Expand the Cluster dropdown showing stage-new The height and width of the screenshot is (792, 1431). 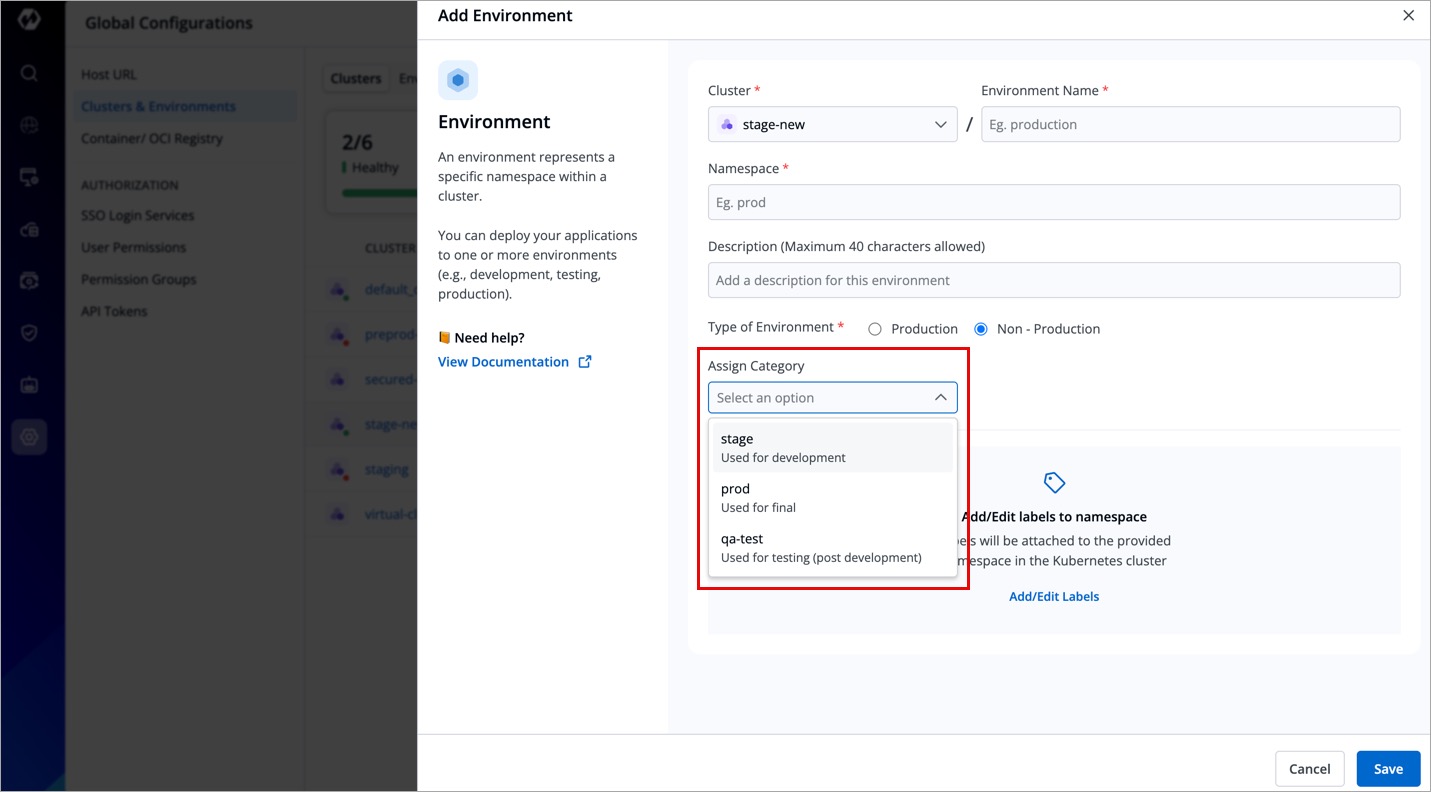tap(832, 125)
